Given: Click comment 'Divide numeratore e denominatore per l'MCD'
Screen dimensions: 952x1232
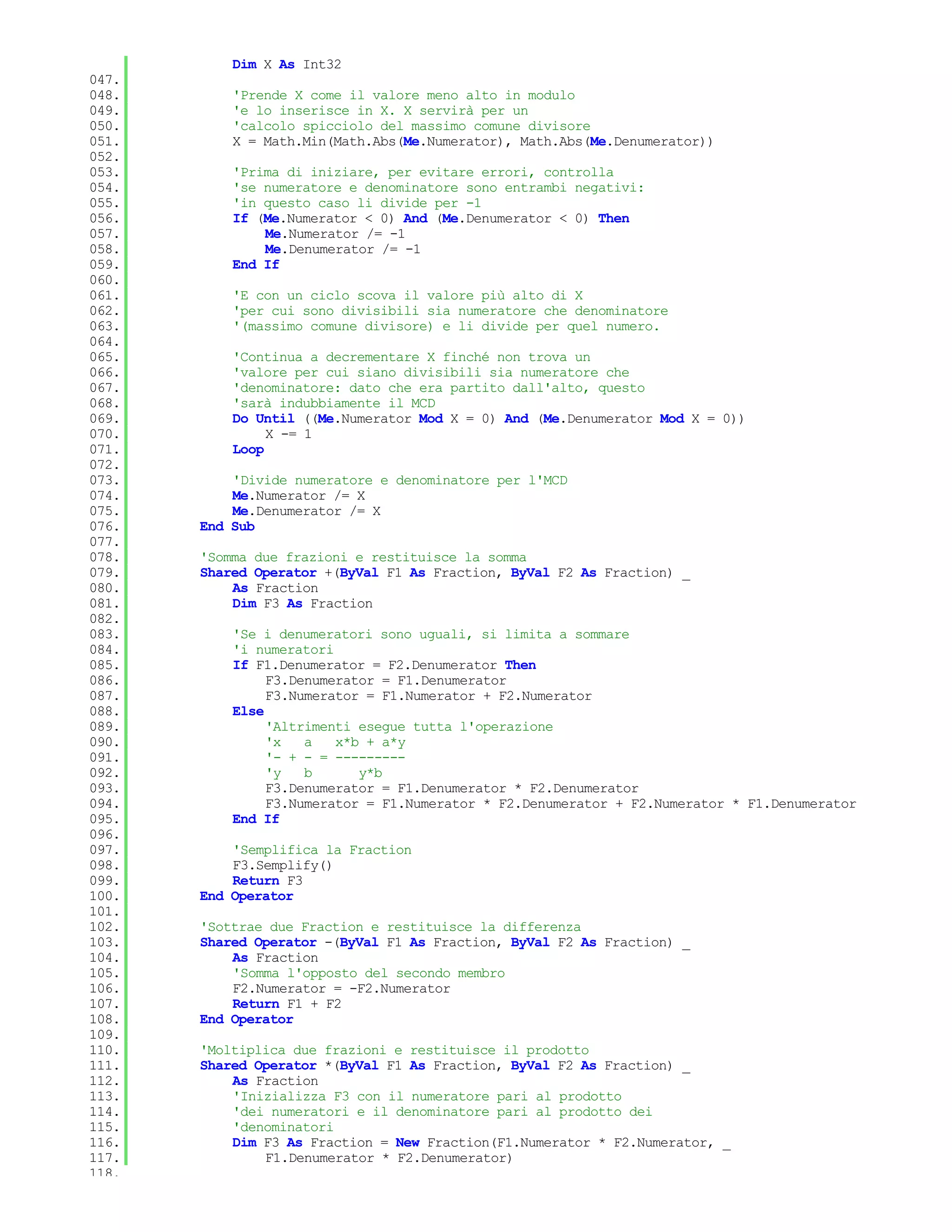Looking at the screenshot, I should click(x=400, y=481).
